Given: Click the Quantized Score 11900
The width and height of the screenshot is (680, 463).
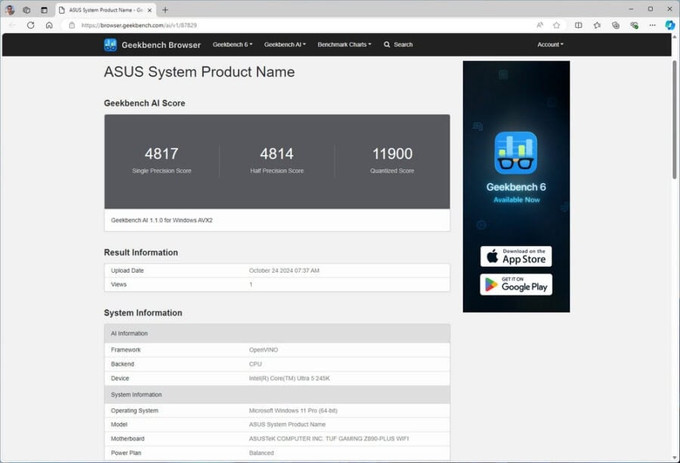Looking at the screenshot, I should [392, 154].
